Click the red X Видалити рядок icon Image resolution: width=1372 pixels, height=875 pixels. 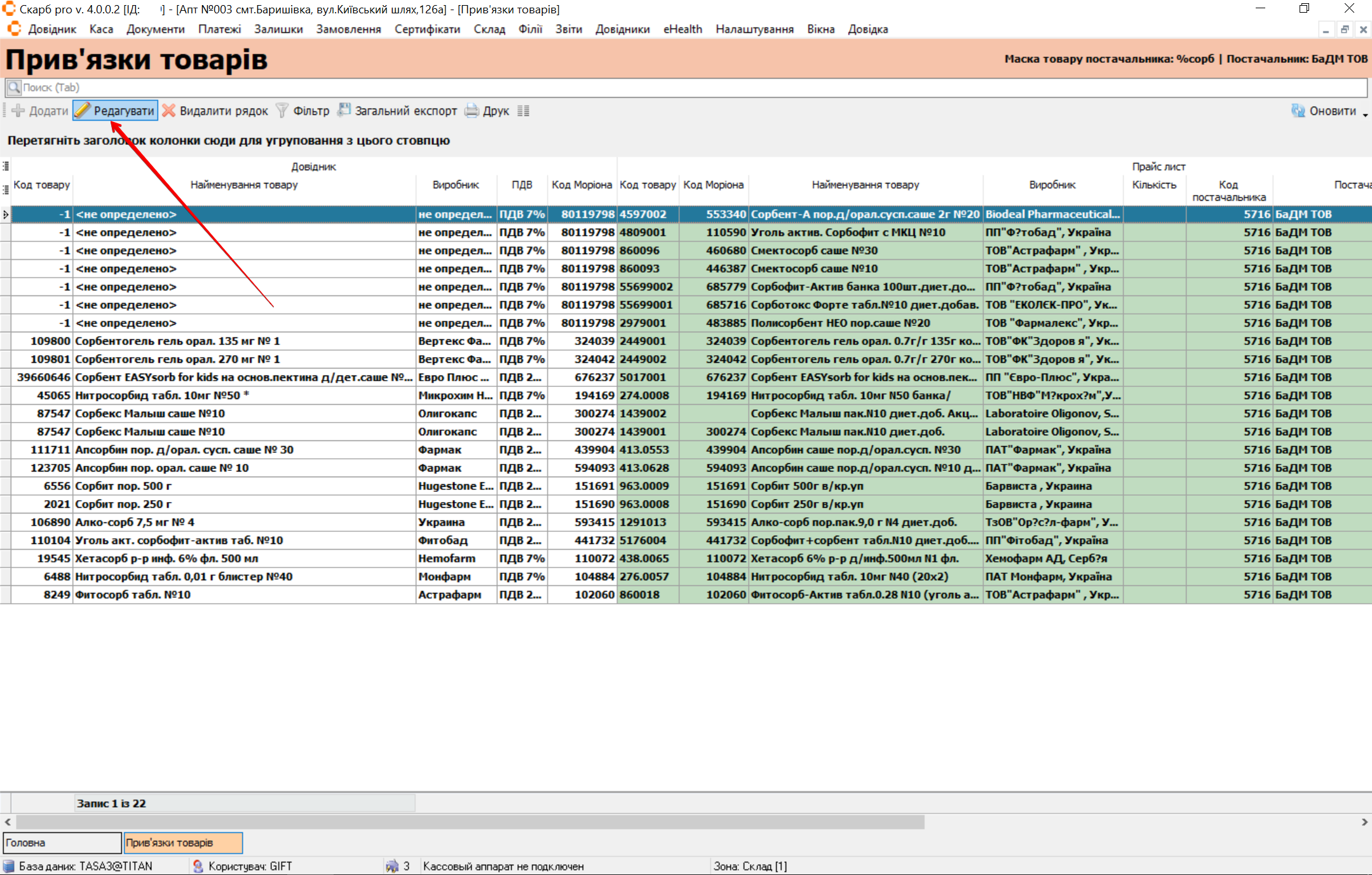coord(168,111)
